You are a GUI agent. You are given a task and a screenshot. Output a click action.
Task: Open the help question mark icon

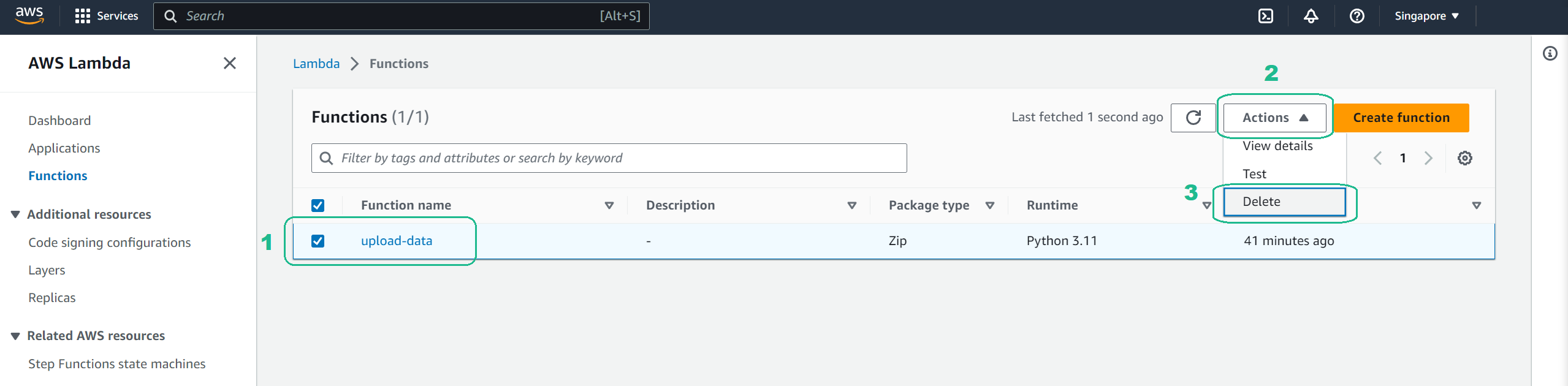(1357, 16)
